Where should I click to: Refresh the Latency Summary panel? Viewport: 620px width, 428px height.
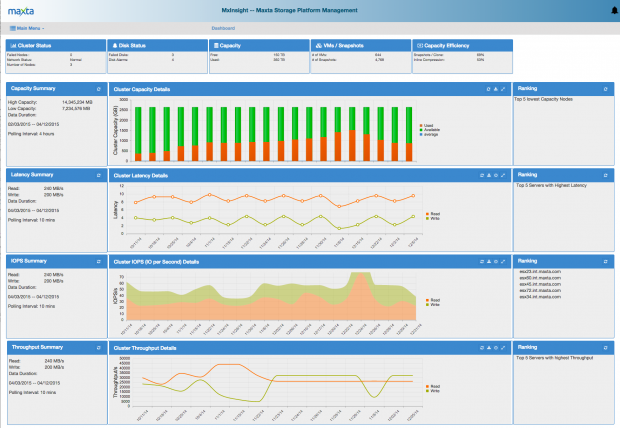click(x=98, y=175)
